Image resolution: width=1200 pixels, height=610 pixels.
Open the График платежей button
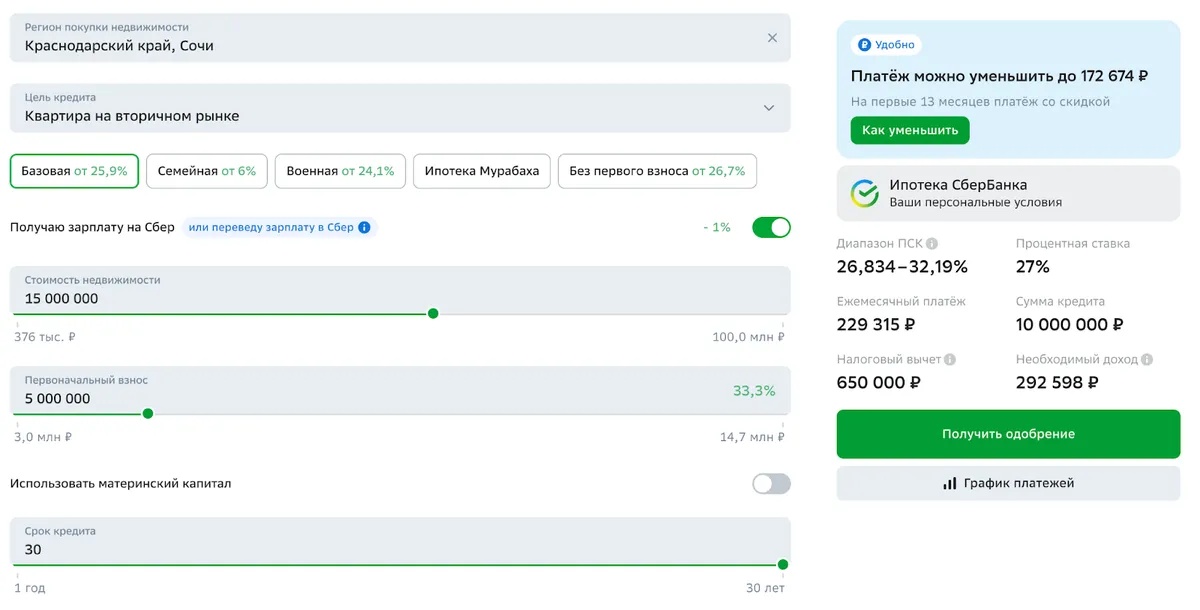pos(1008,483)
